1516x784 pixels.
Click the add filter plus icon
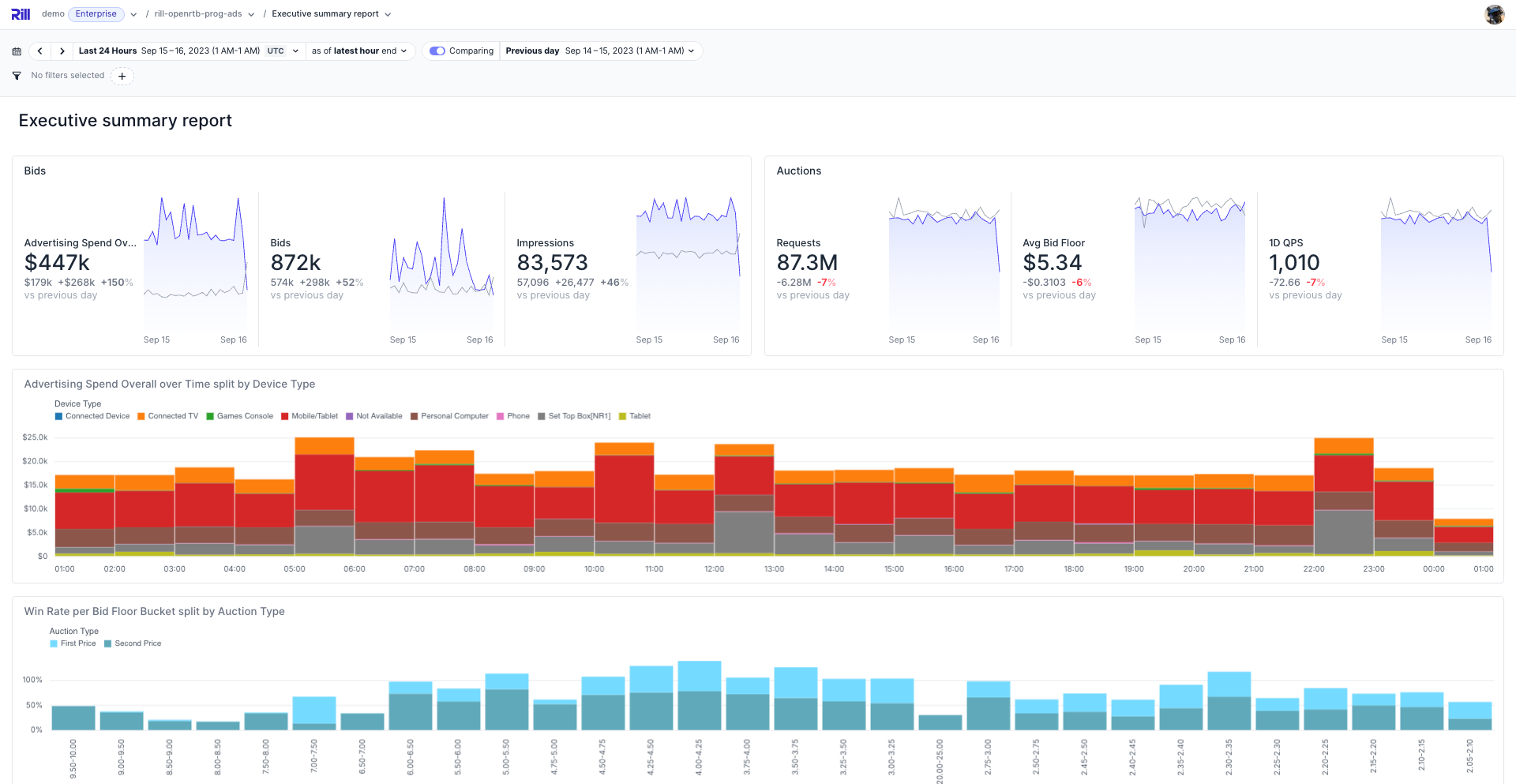[x=122, y=76]
